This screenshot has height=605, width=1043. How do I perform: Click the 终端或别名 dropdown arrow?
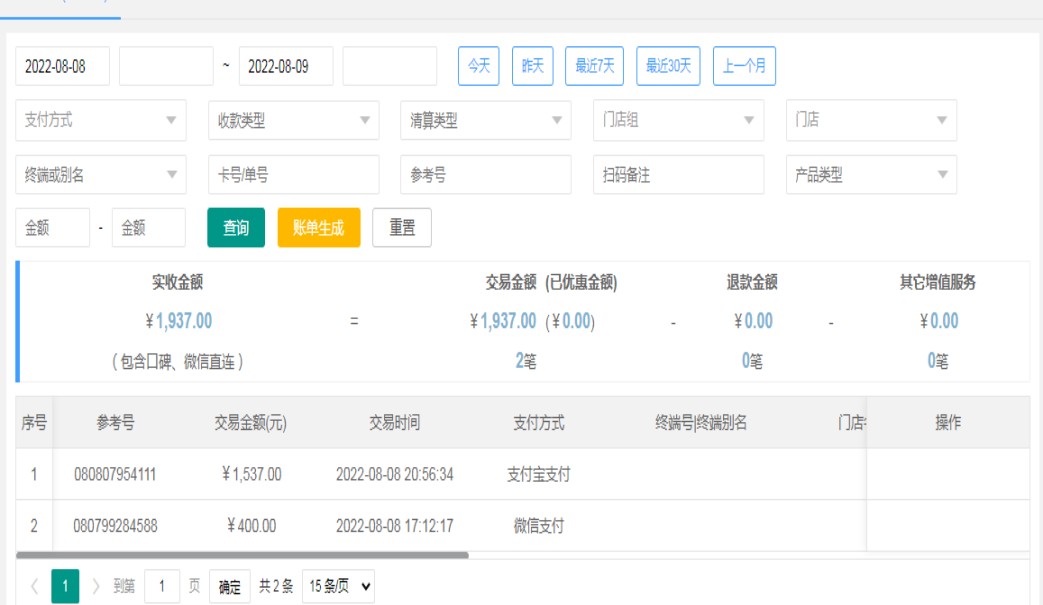point(169,175)
